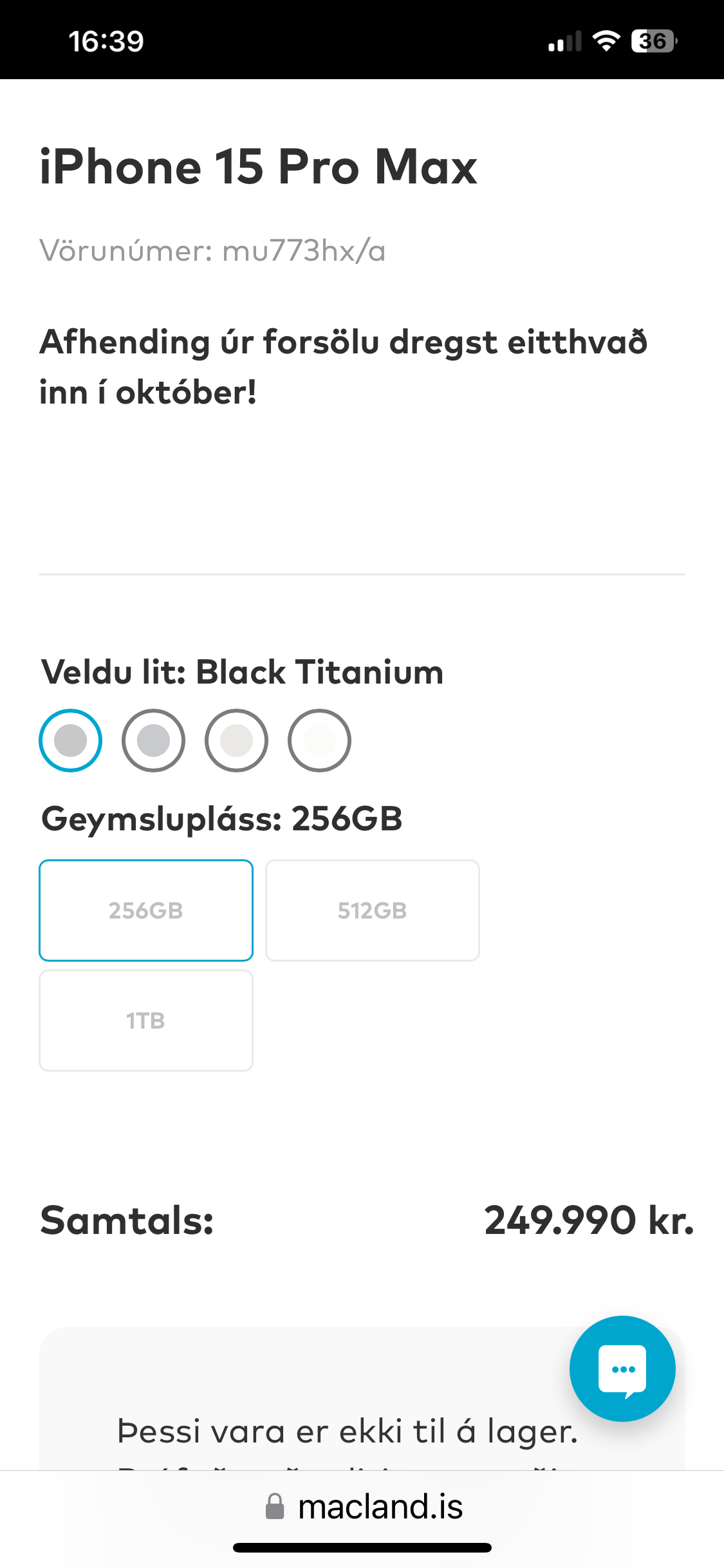The width and height of the screenshot is (724, 1568).
Task: Tap the 249.990 kr. total price
Action: tap(589, 1220)
